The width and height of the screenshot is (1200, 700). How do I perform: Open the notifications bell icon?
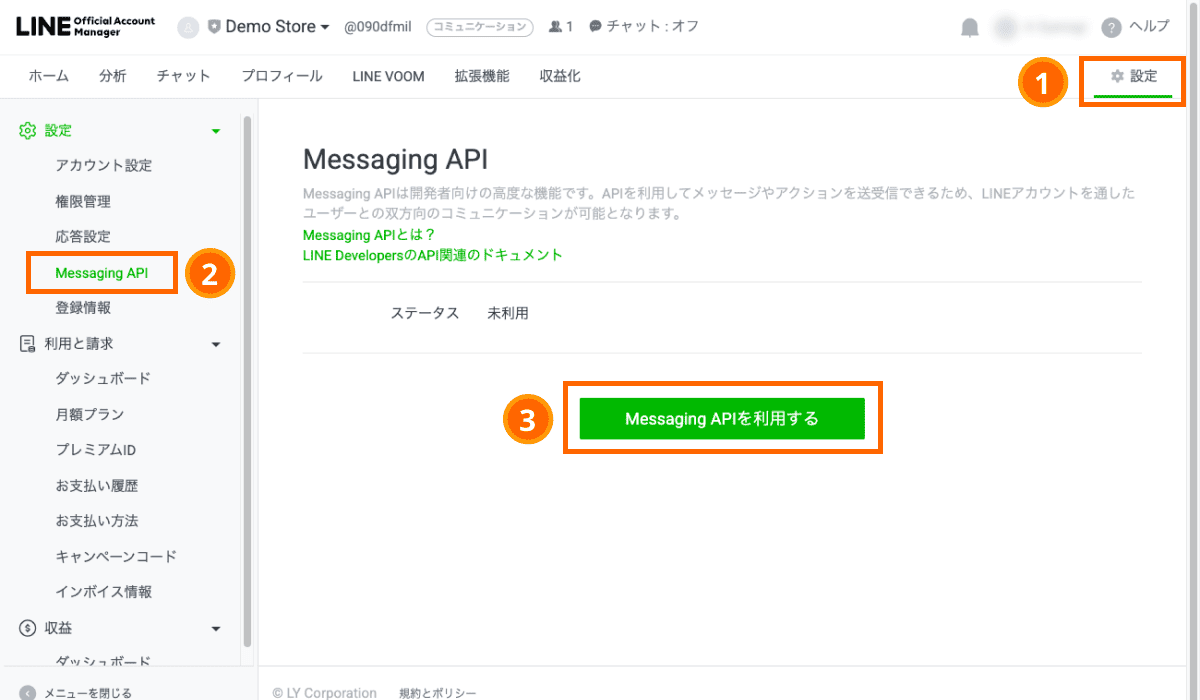coord(969,28)
